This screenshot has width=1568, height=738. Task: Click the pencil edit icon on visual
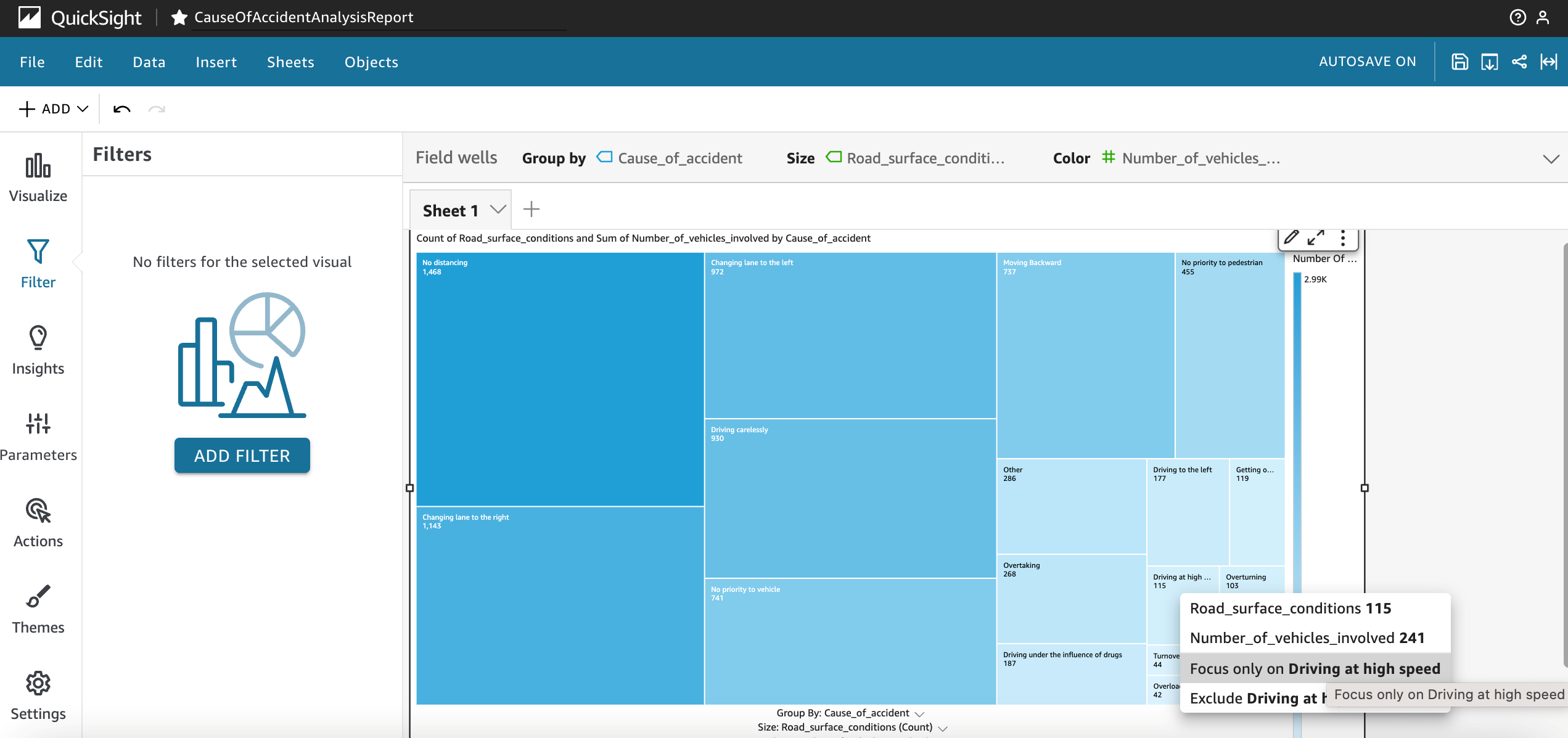click(x=1291, y=238)
